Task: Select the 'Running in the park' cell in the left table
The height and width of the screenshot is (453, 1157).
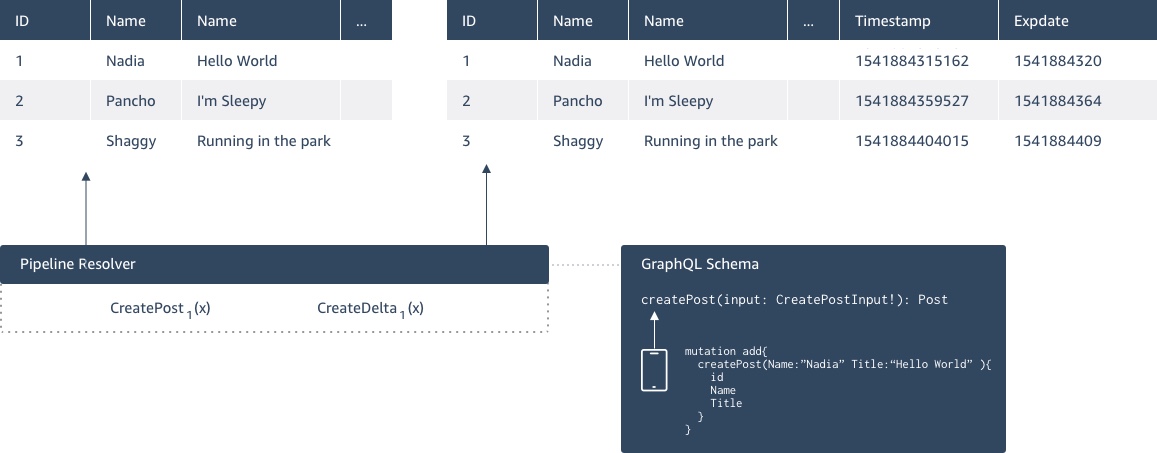Action: [264, 141]
